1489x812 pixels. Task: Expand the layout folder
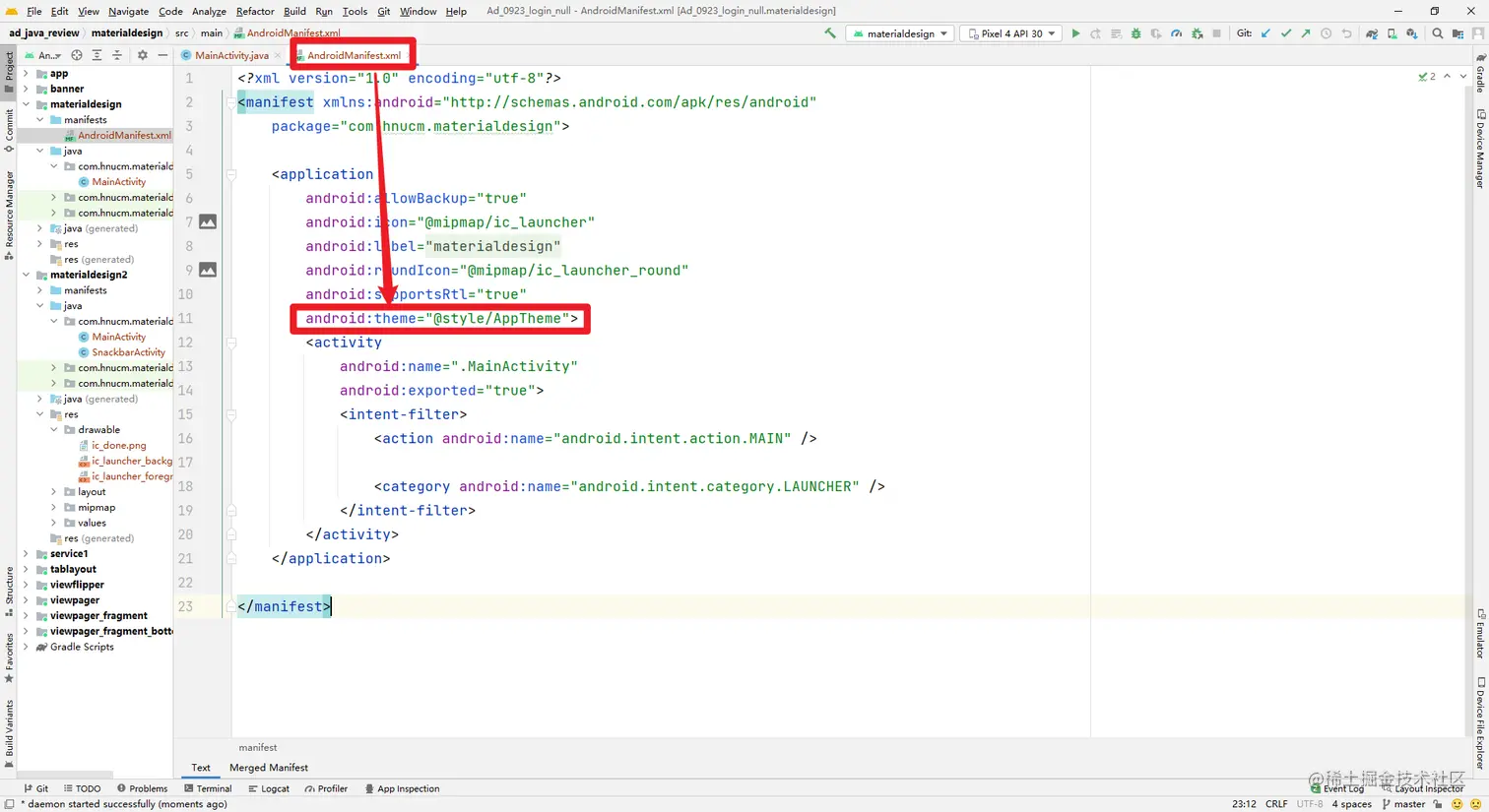tap(54, 491)
